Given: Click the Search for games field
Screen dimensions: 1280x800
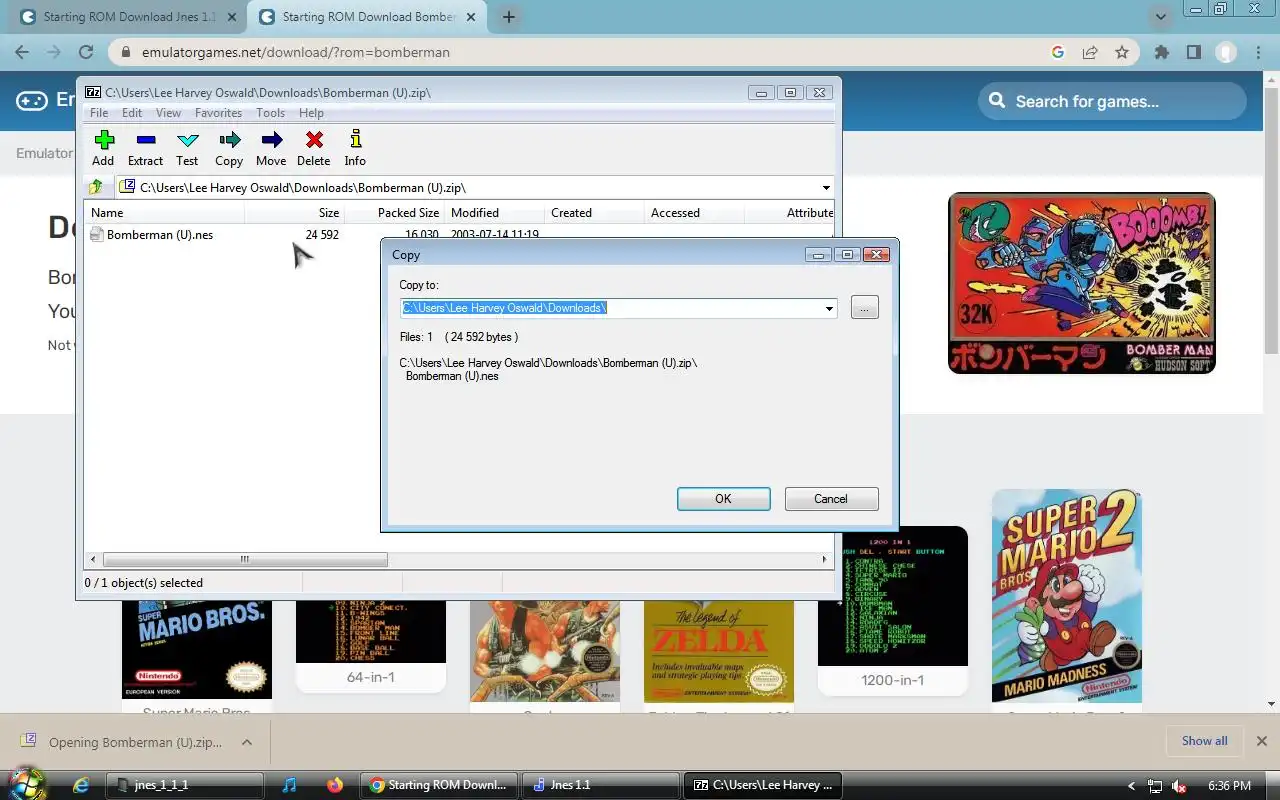Looking at the screenshot, I should [1112, 101].
